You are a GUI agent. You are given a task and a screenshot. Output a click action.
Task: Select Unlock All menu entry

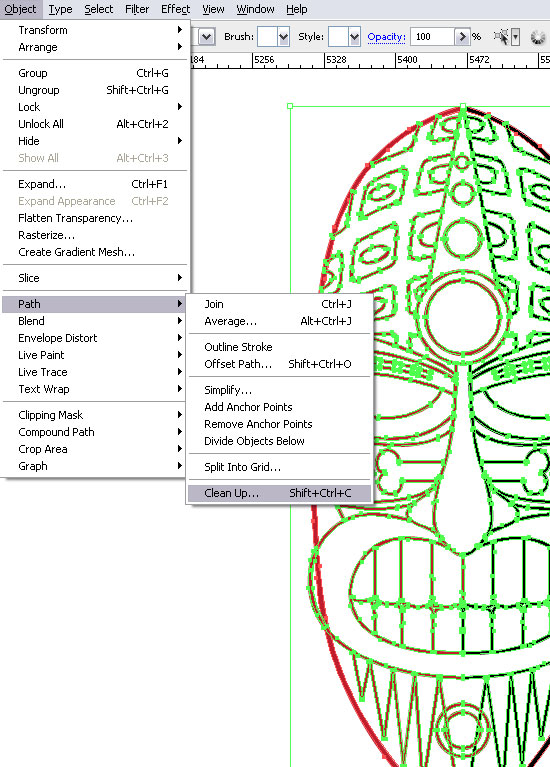click(x=94, y=124)
